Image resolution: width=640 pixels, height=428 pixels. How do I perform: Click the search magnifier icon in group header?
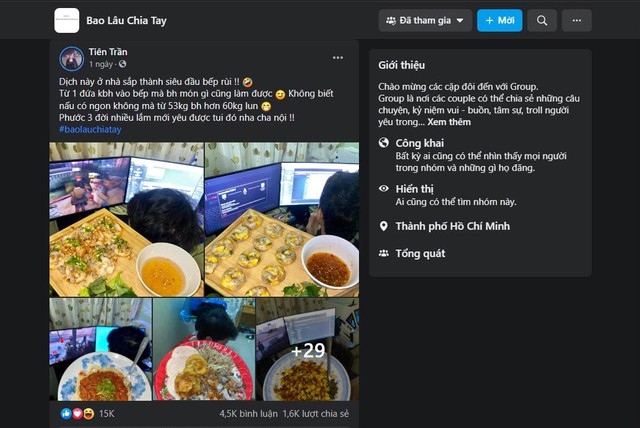(542, 20)
